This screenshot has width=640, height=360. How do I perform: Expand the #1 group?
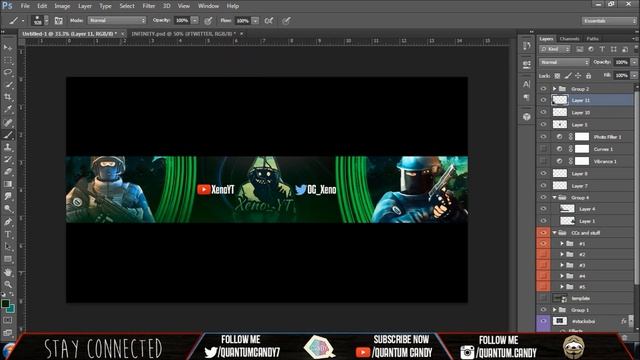tap(562, 244)
